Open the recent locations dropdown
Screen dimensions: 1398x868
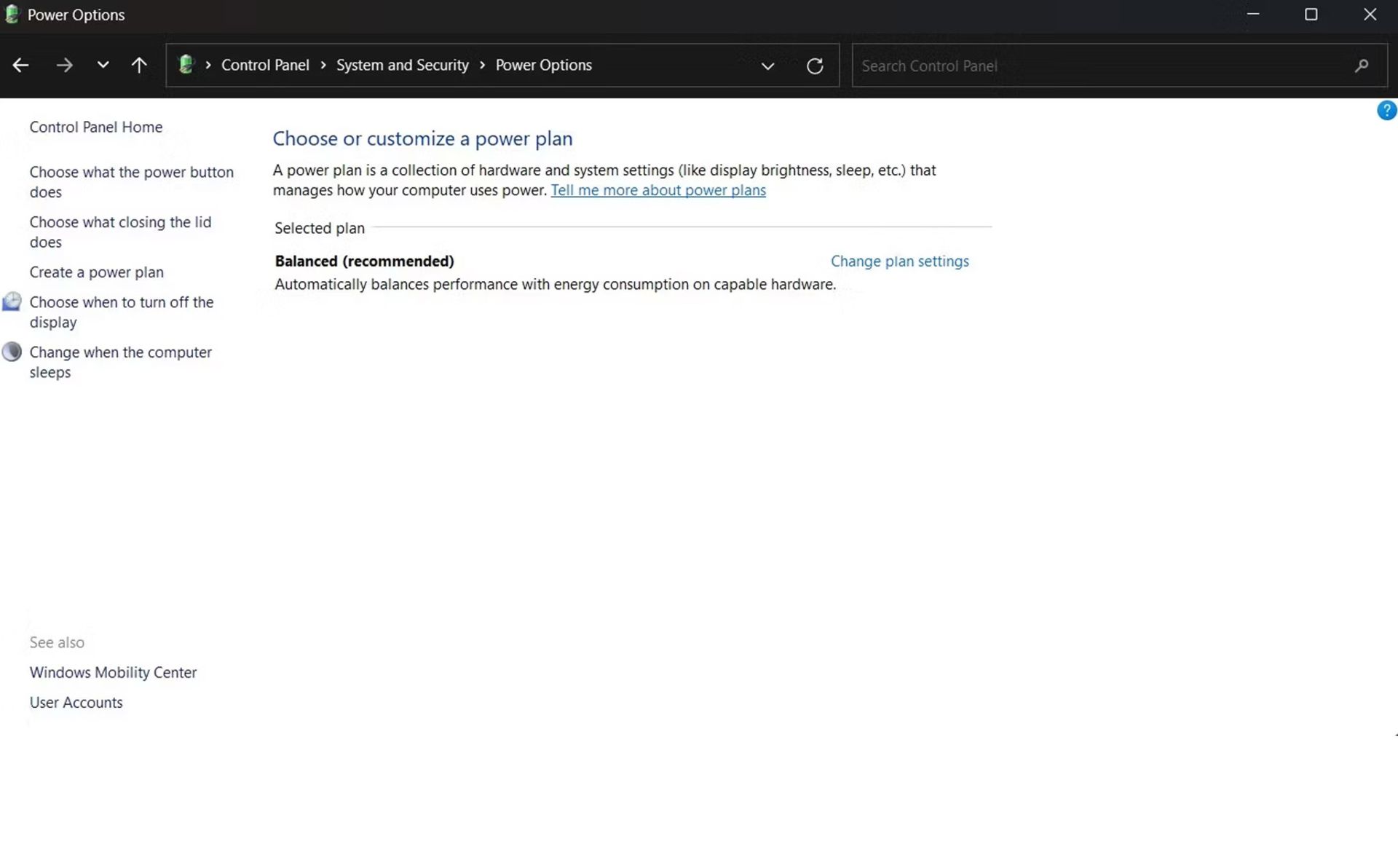pyautogui.click(x=103, y=66)
